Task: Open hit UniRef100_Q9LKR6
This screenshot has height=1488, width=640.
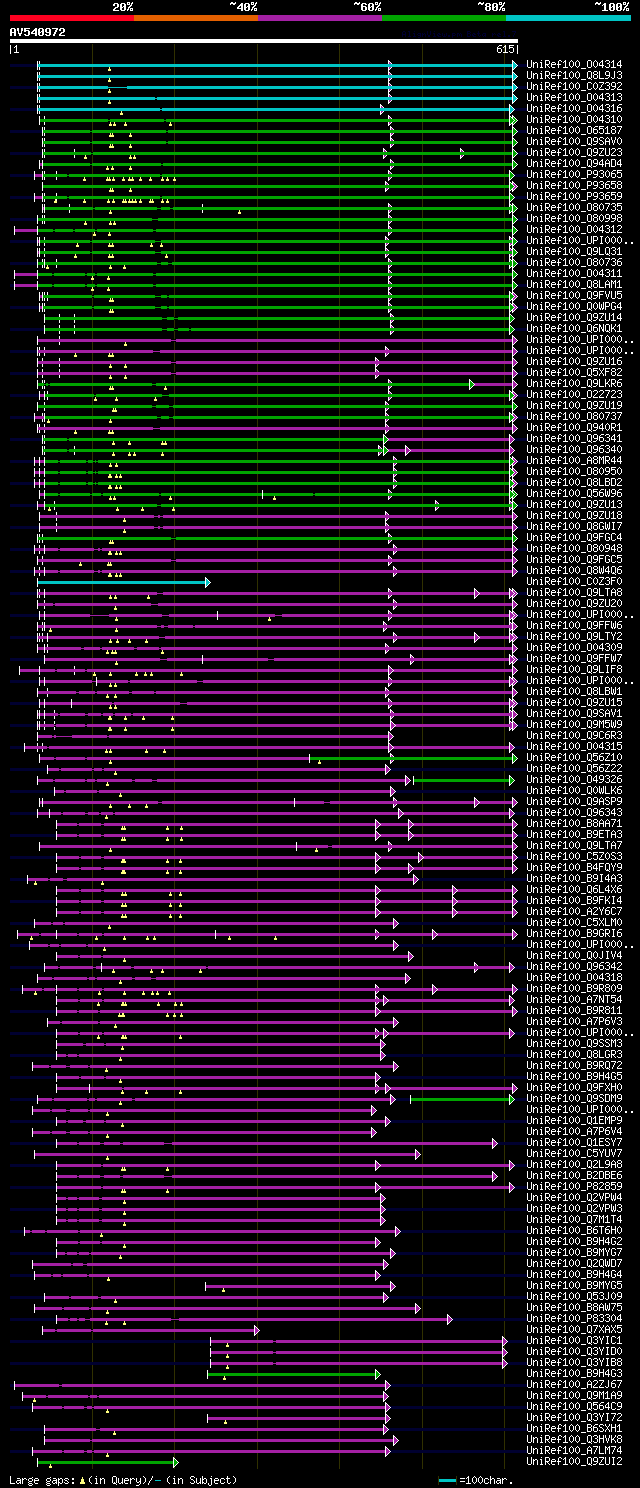Action: 574,384
